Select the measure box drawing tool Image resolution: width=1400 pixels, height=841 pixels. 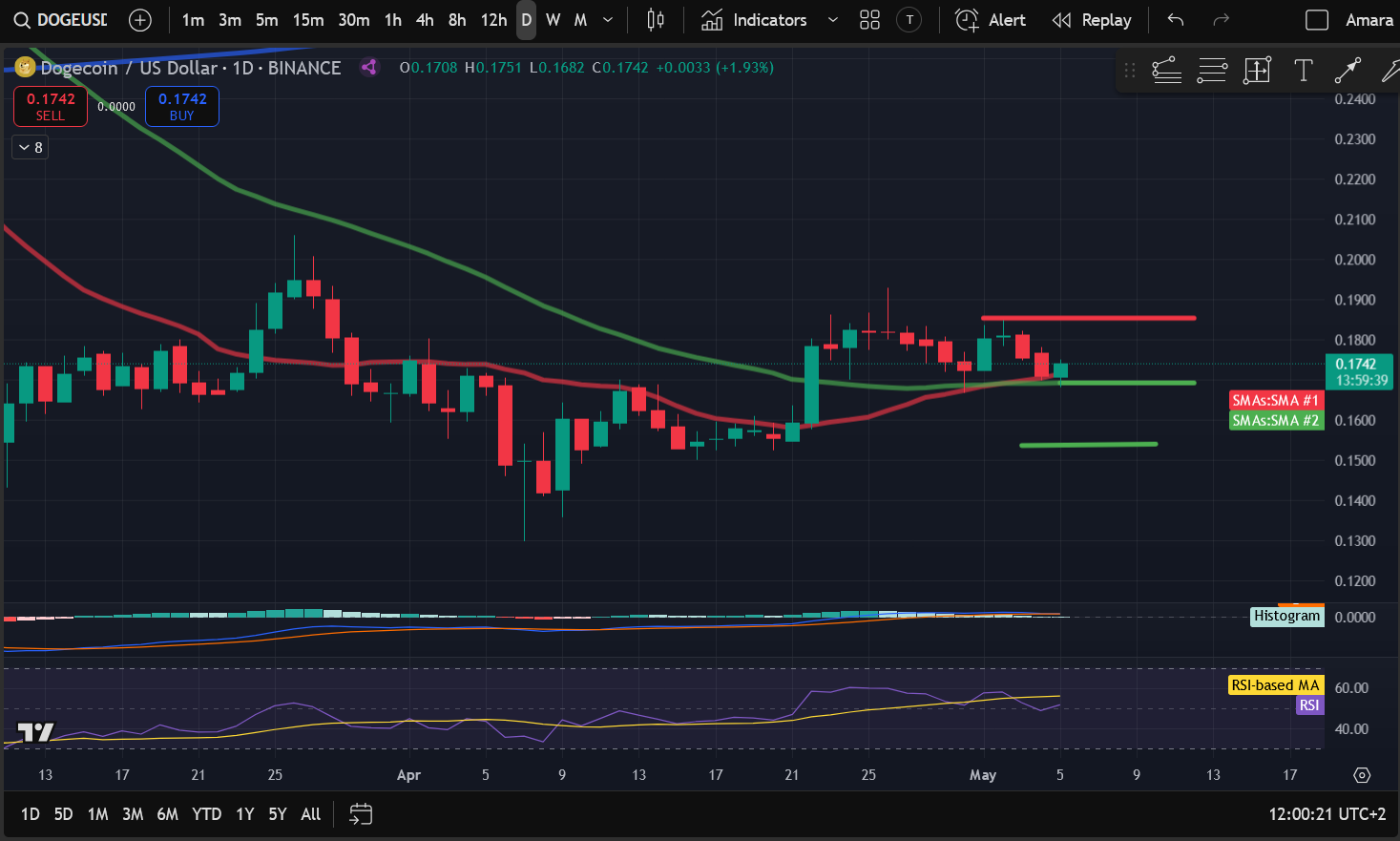[1257, 71]
